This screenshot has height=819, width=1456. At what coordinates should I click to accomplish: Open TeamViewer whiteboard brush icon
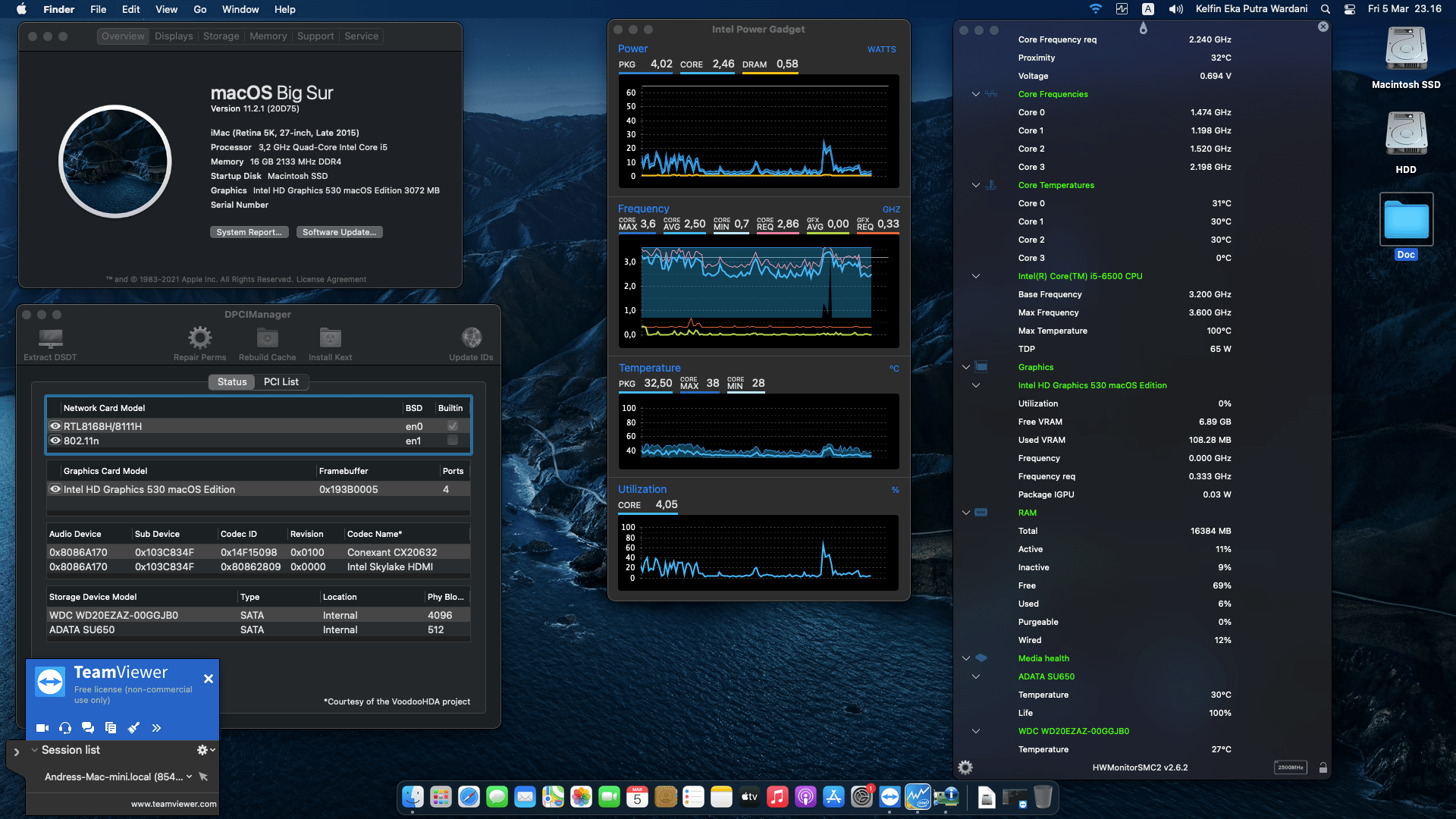pyautogui.click(x=133, y=728)
